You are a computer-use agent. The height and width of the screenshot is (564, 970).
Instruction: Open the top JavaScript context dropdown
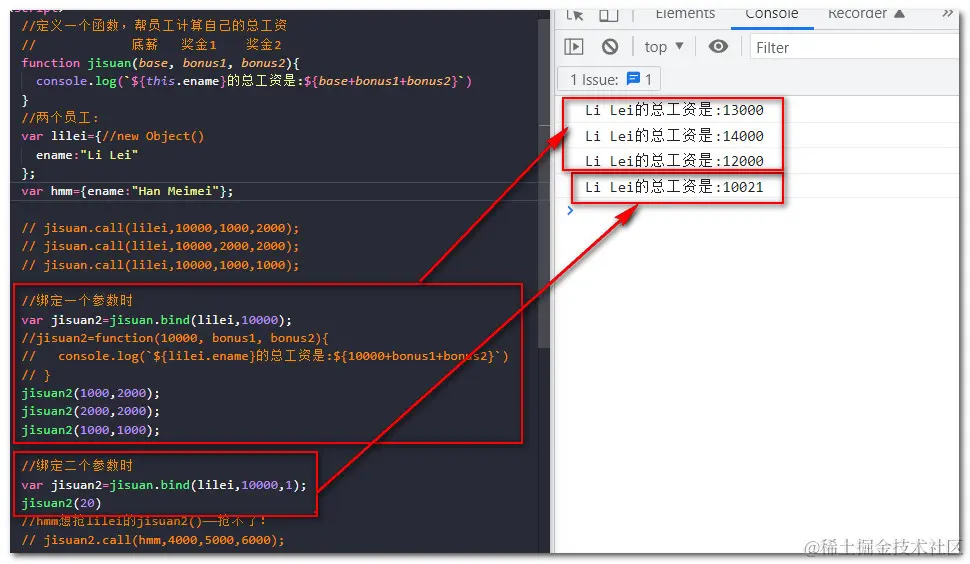664,47
